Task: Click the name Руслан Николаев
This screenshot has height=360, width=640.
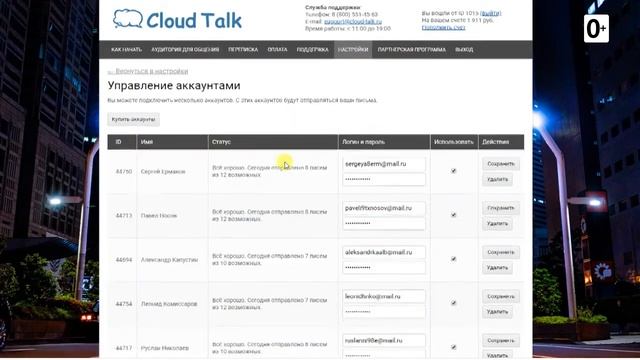Action: (x=165, y=348)
